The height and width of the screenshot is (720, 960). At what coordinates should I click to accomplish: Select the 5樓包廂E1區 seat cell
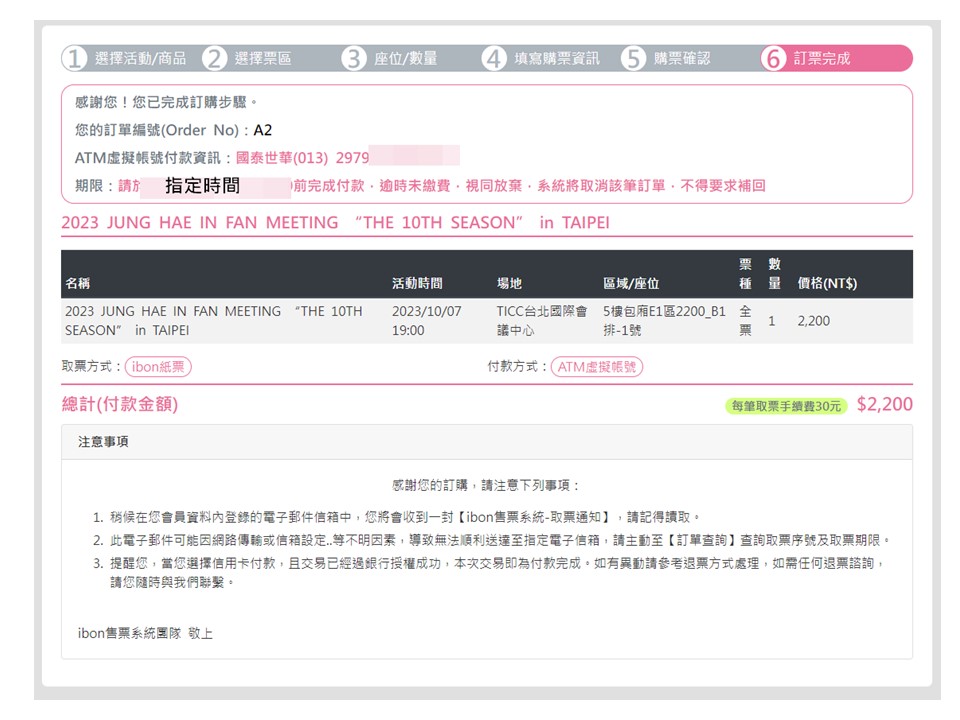(x=663, y=320)
